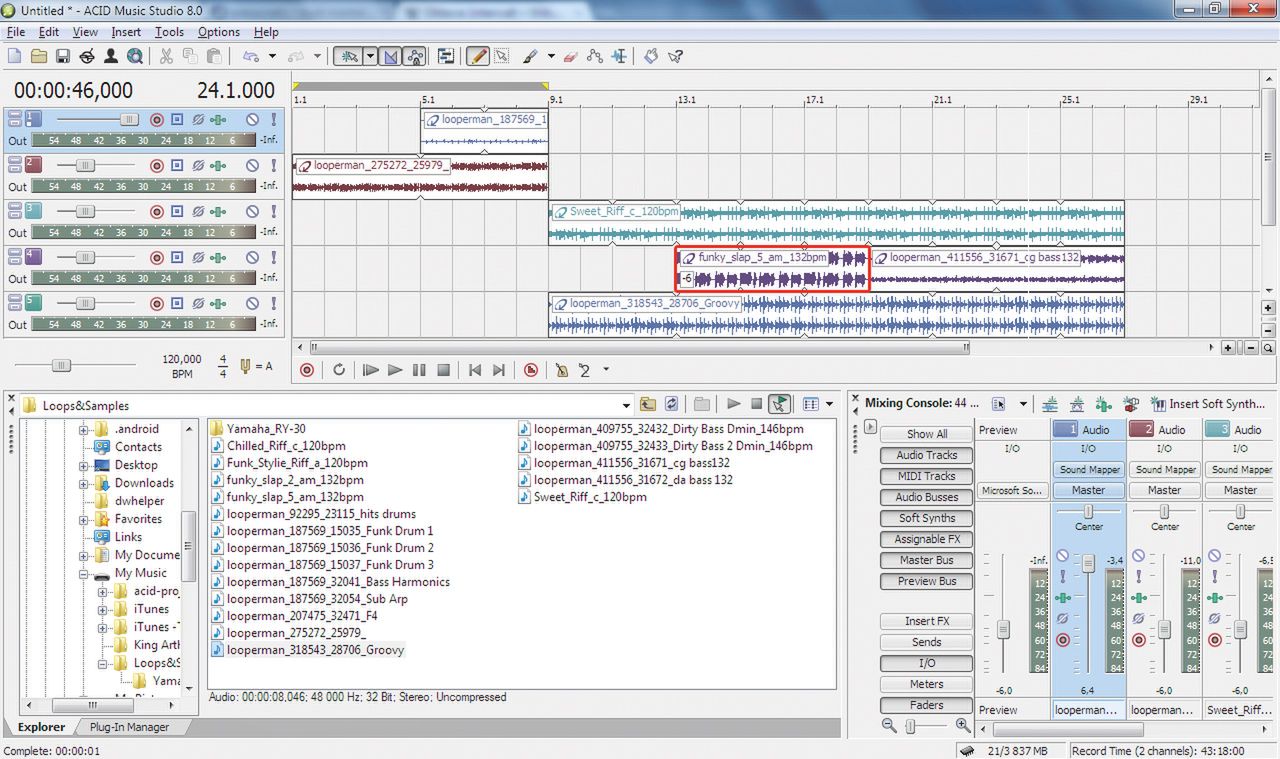This screenshot has height=759, width=1280.
Task: Open the Tools menu
Action: click(169, 32)
